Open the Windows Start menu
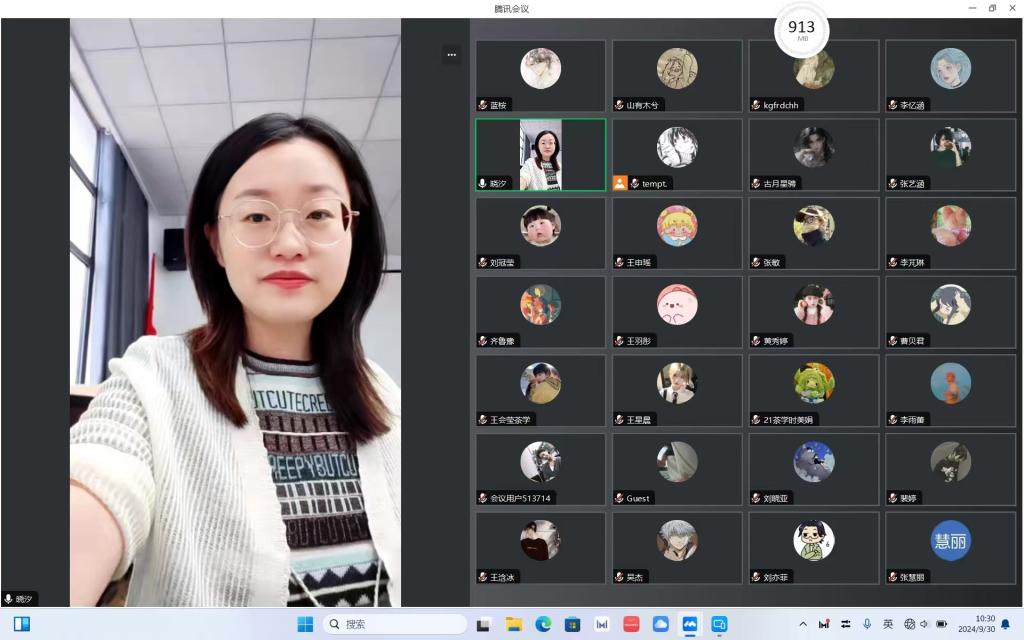 tap(305, 624)
